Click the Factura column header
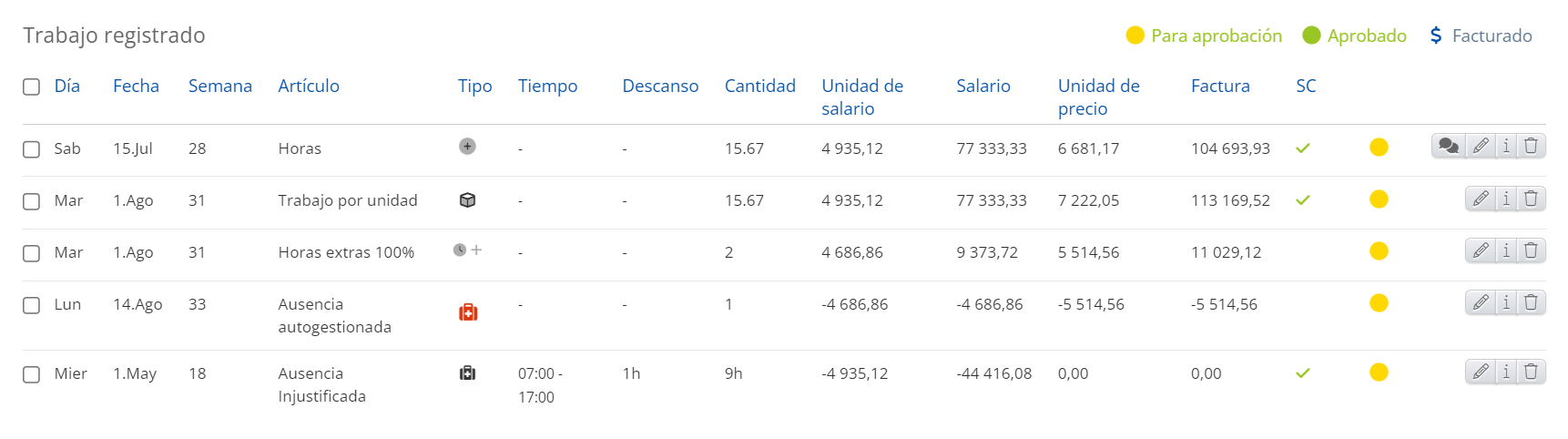This screenshot has width=1568, height=439. (x=1220, y=86)
